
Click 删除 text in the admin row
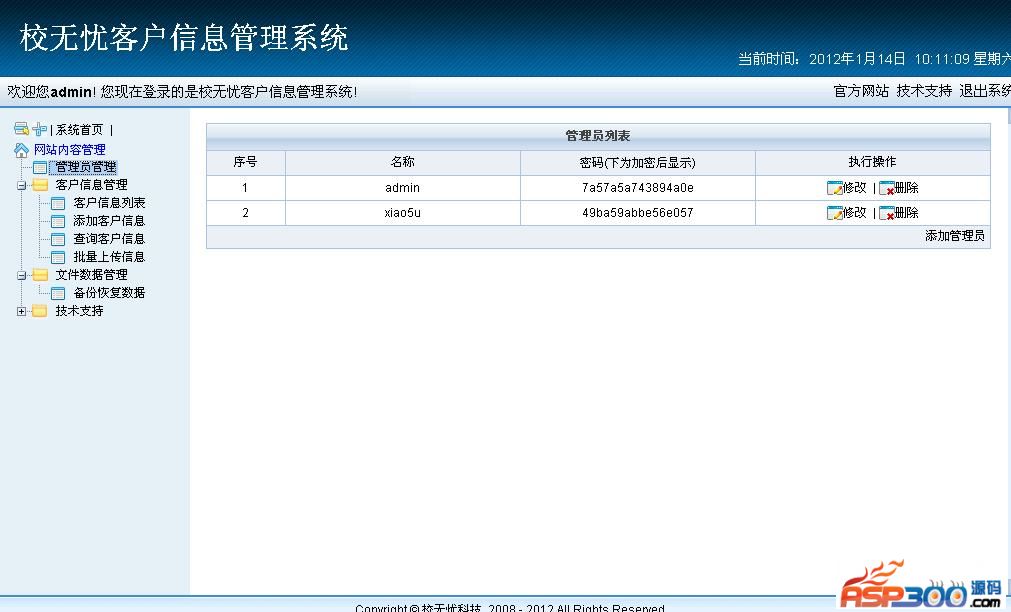click(907, 188)
